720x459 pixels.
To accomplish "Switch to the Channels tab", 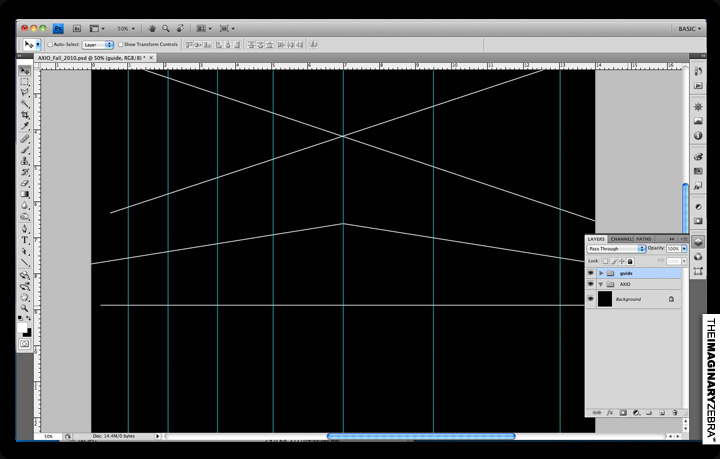I will [621, 239].
